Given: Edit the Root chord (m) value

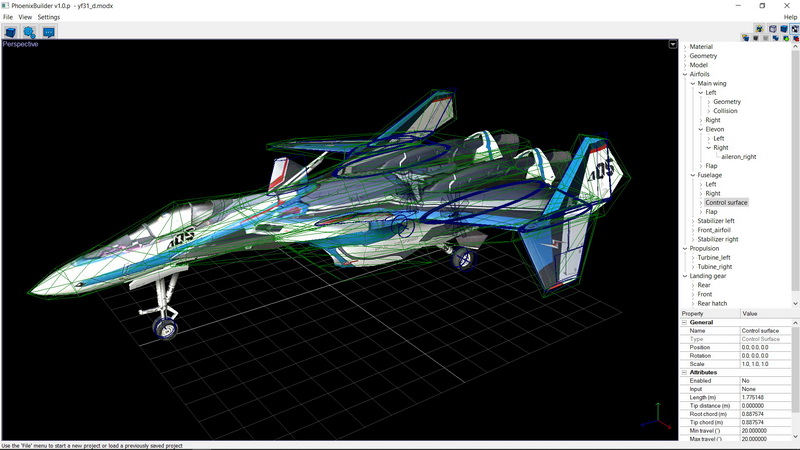Looking at the screenshot, I should [x=765, y=414].
